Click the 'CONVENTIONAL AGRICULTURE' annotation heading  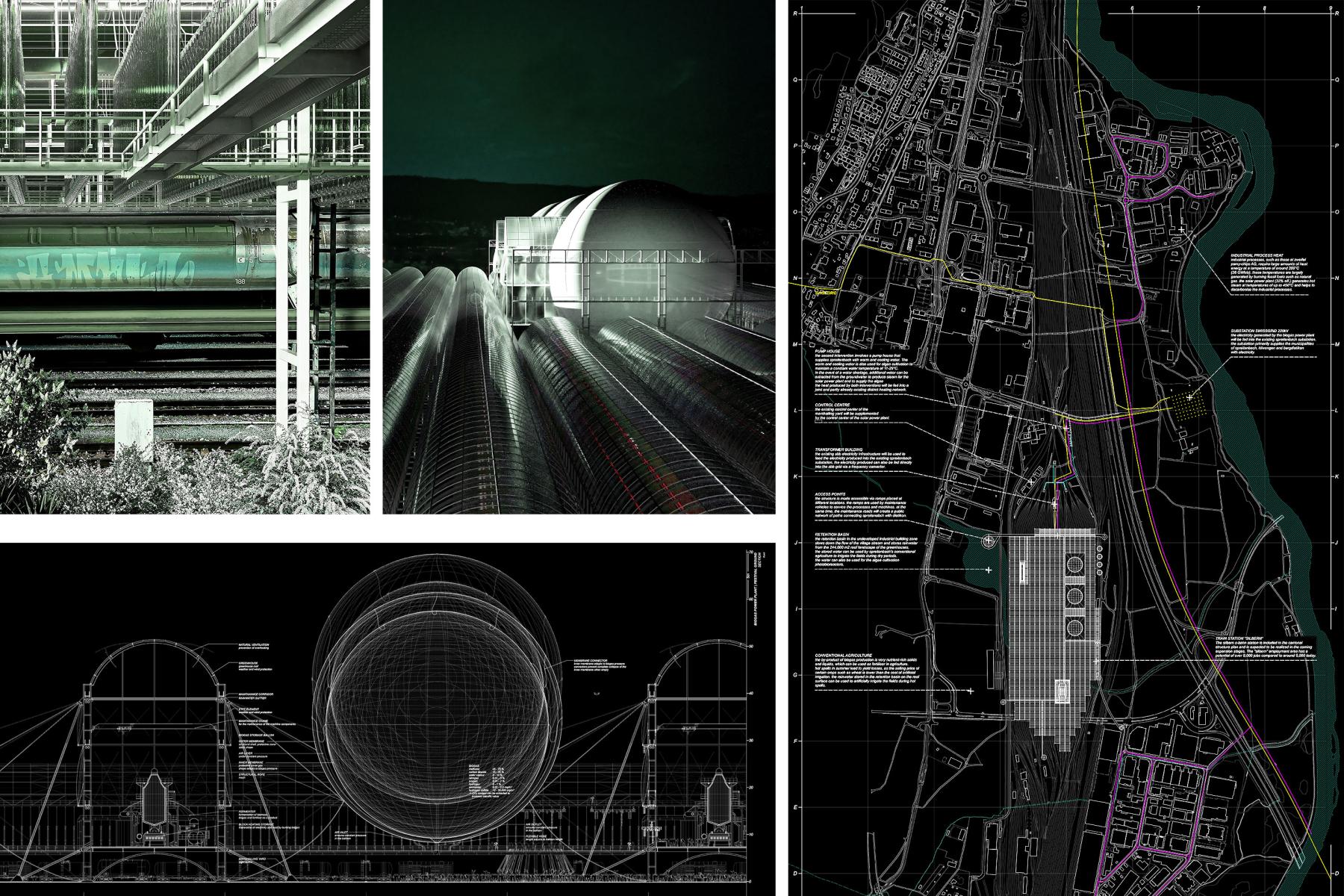click(x=844, y=656)
